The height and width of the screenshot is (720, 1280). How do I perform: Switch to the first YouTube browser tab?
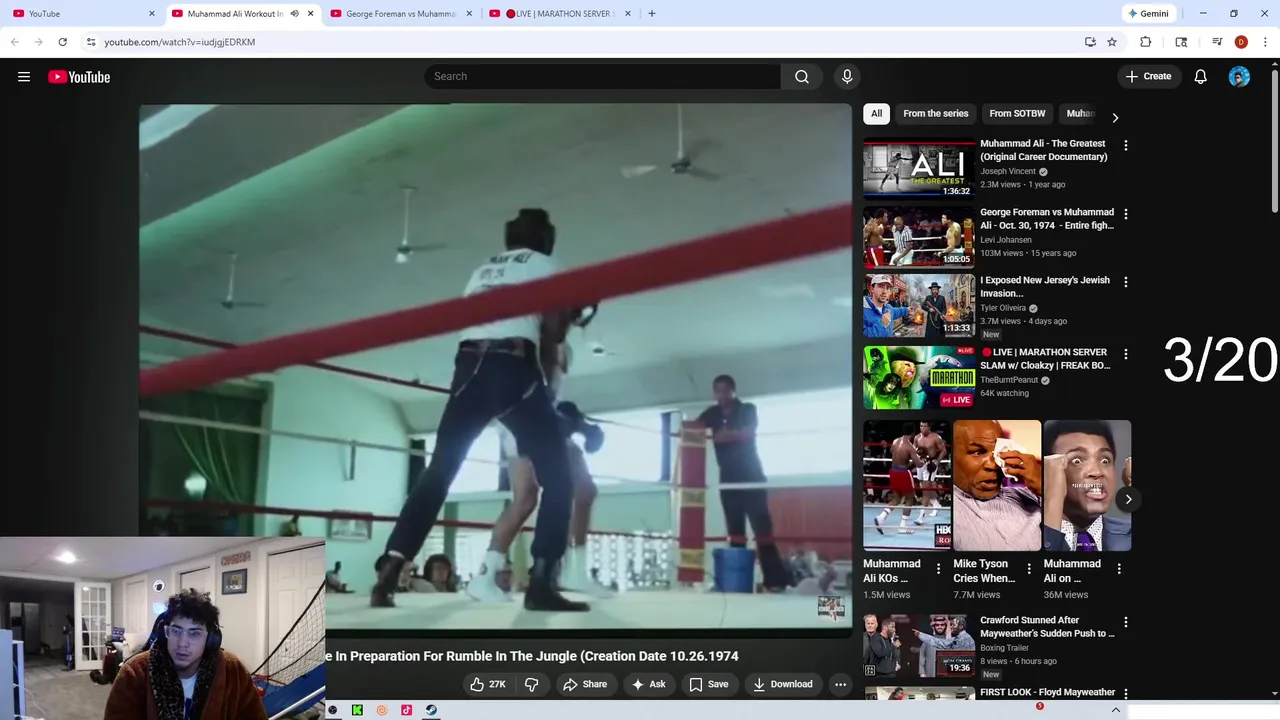pos(84,14)
